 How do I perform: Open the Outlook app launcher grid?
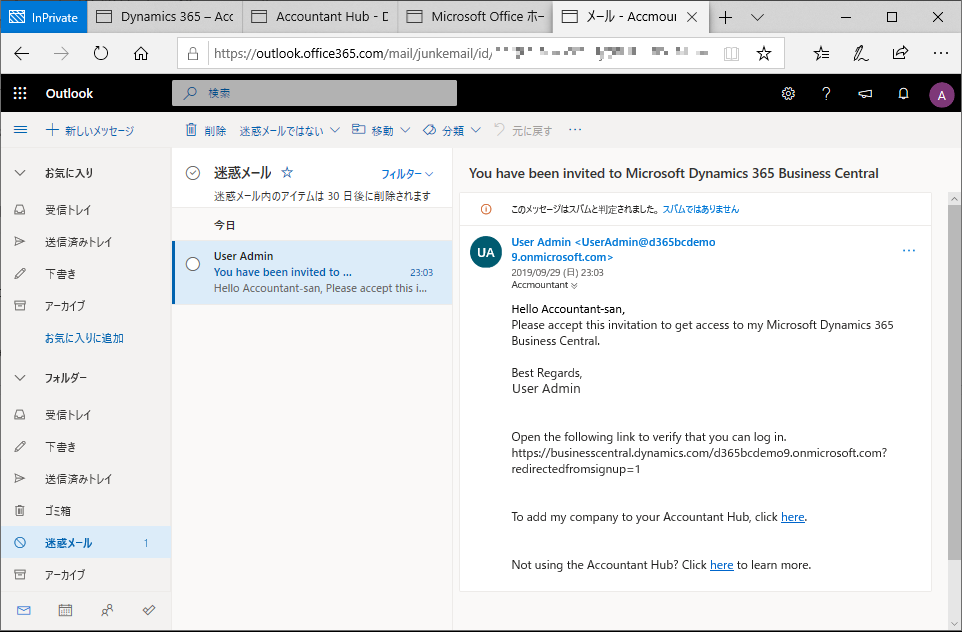(x=20, y=93)
